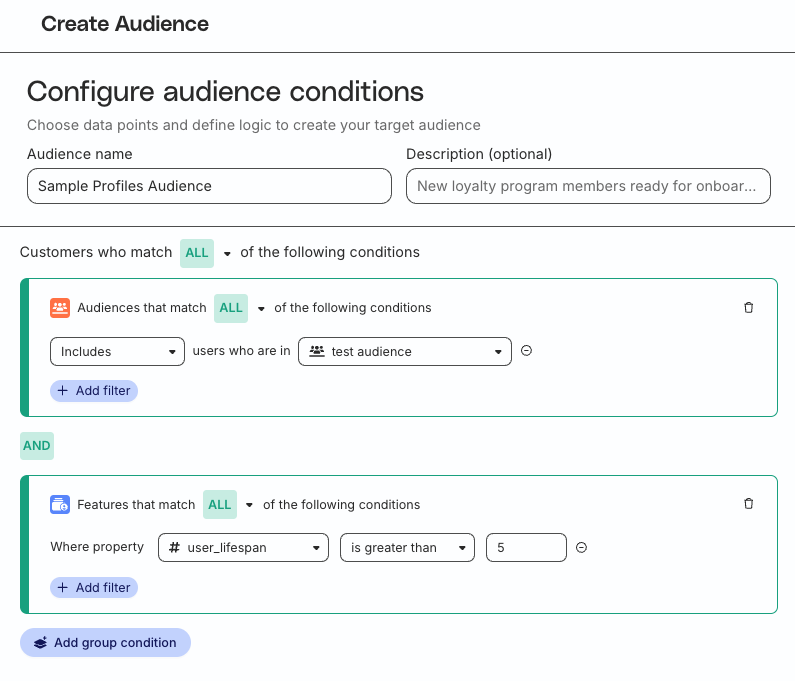Delete the Features condition group via trash icon
795x681 pixels.
(749, 505)
